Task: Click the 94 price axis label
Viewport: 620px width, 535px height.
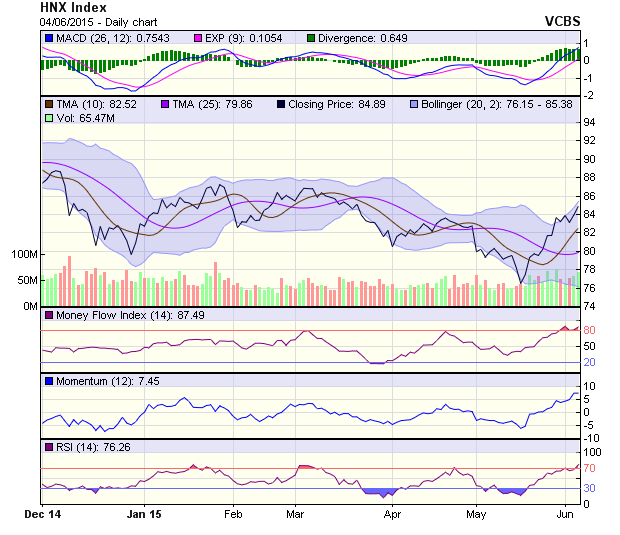Action: [590, 122]
